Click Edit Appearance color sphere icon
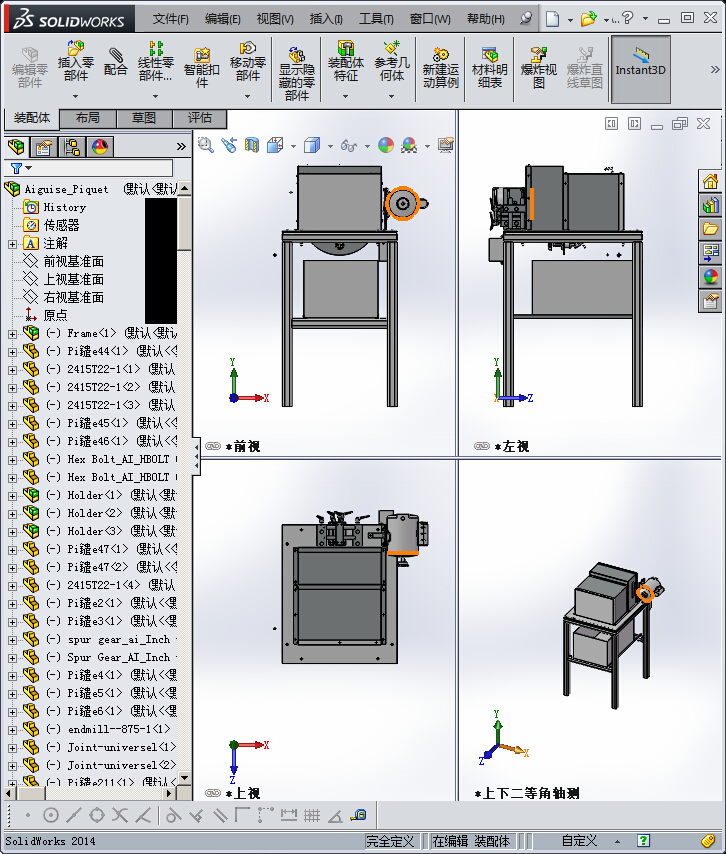726x854 pixels. [386, 145]
